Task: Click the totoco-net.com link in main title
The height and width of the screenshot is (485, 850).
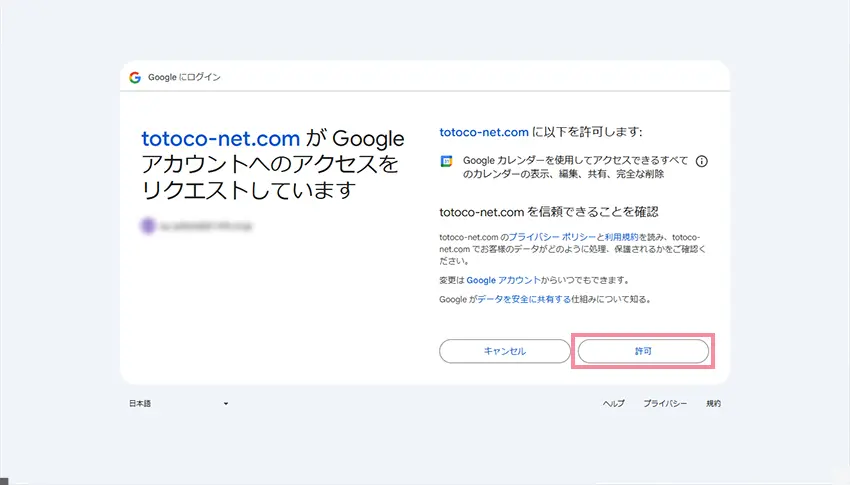Action: coord(220,139)
